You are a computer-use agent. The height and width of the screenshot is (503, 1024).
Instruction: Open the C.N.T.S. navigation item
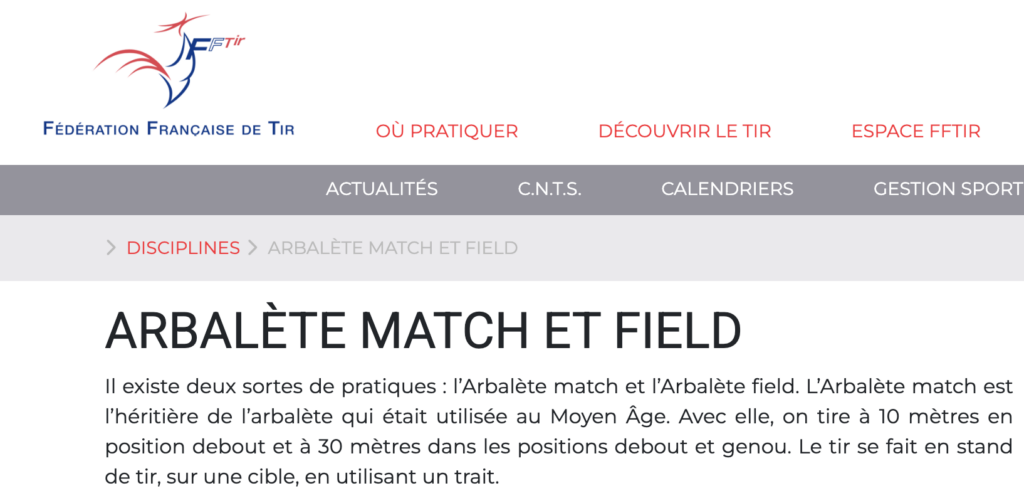coord(549,189)
